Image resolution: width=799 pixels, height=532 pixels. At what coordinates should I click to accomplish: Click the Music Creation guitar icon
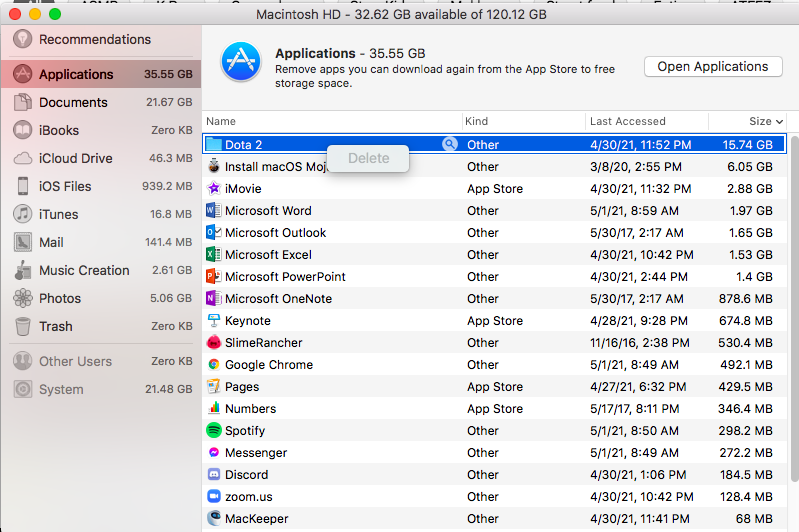(x=22, y=270)
